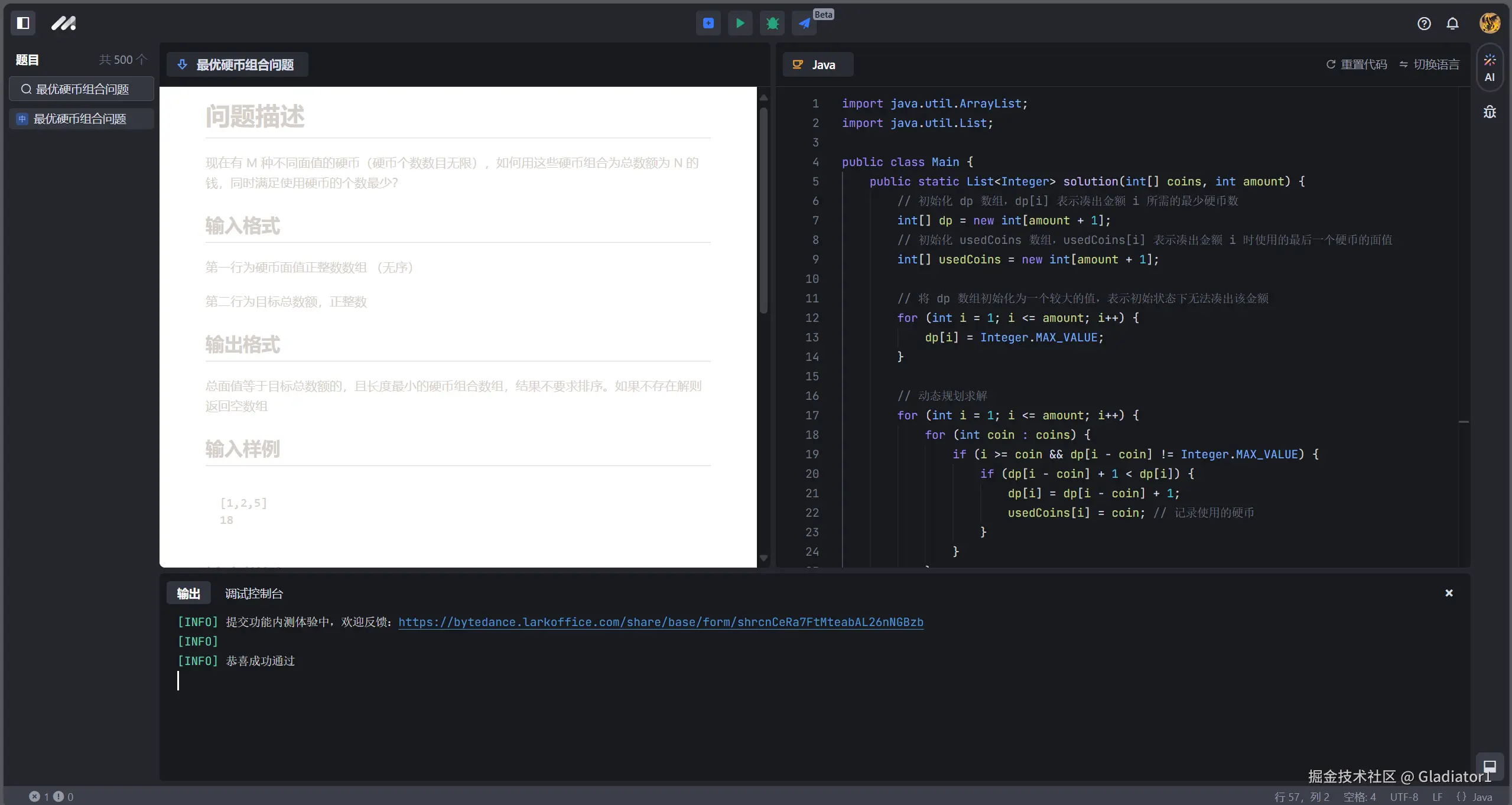Select the 输出 tab

point(188,594)
